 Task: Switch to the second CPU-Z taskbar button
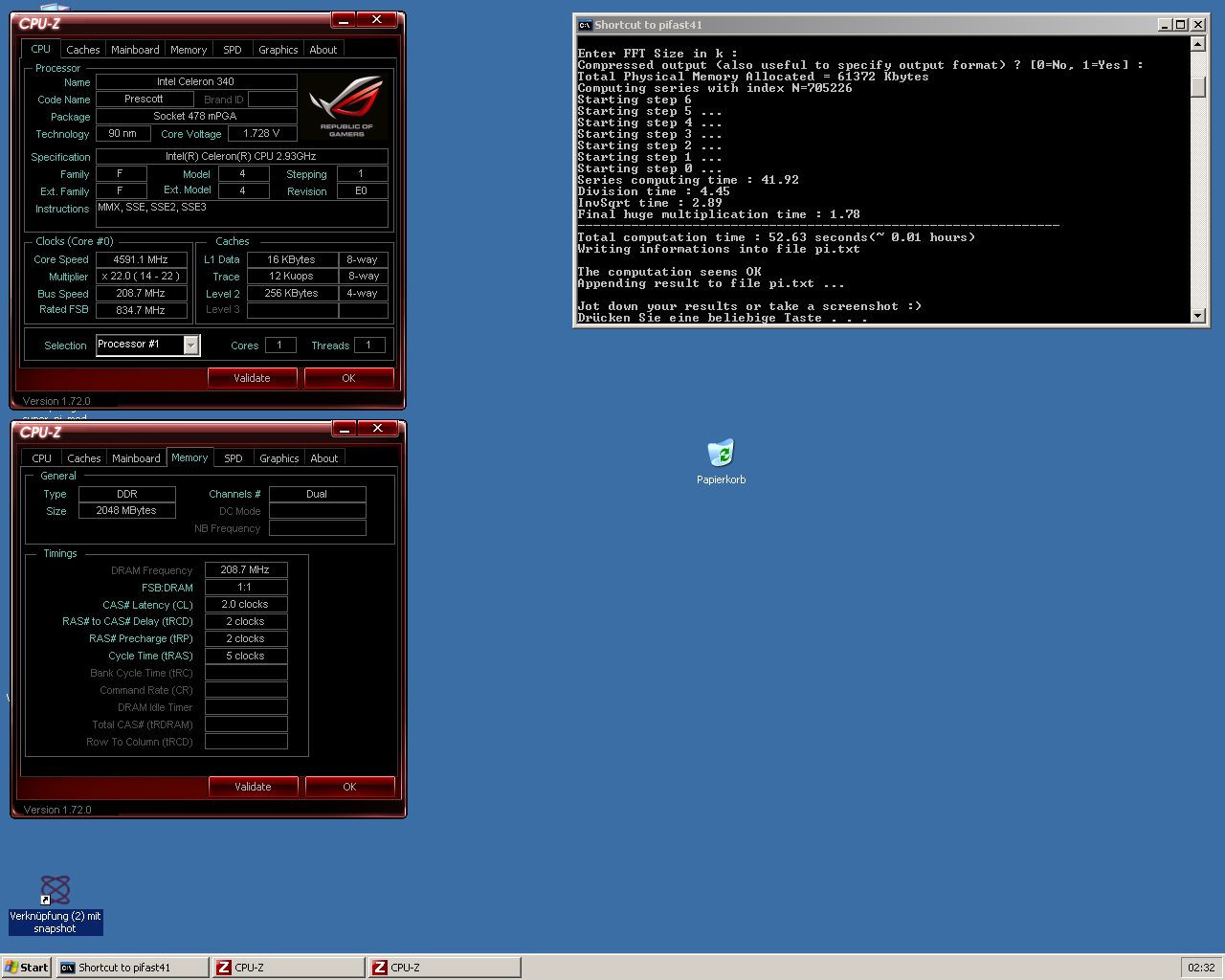444,968
